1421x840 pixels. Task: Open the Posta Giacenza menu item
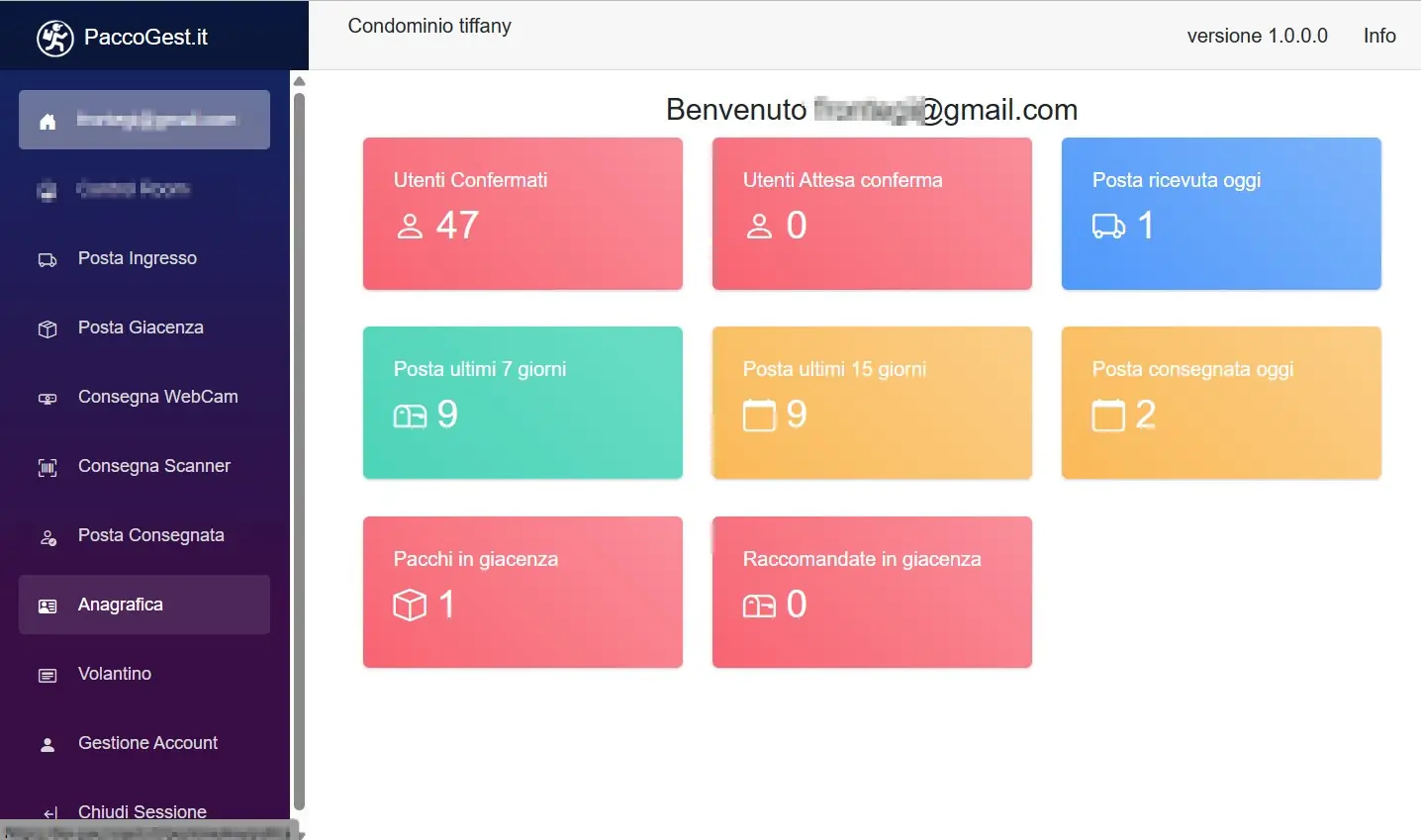(141, 327)
